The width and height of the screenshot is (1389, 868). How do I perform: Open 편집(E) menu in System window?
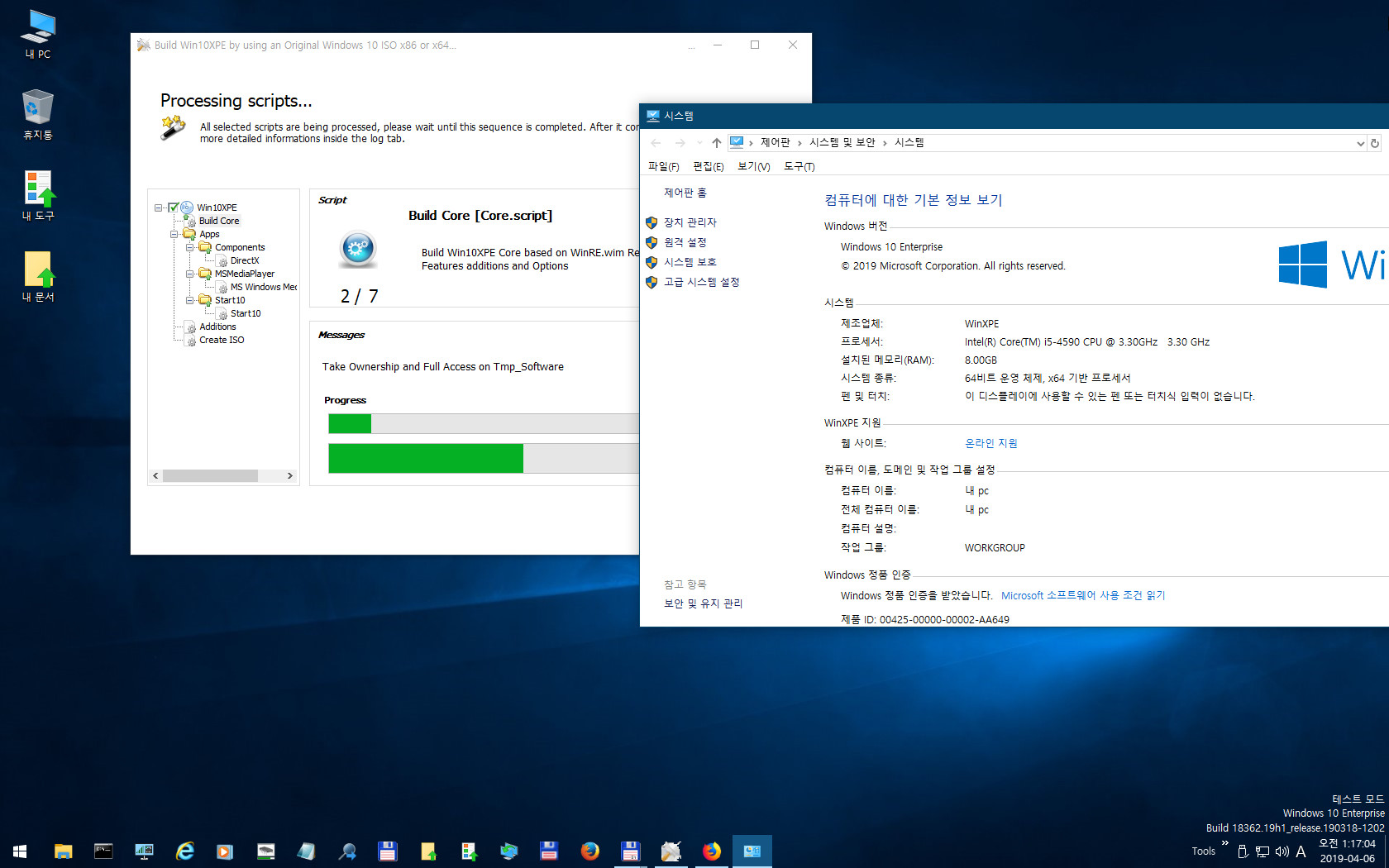(x=708, y=167)
